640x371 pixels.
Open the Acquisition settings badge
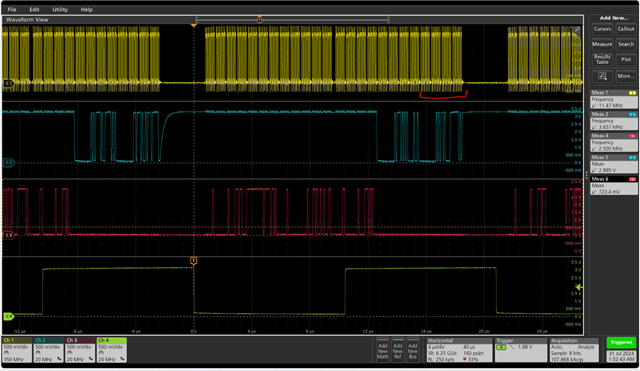tap(573, 350)
